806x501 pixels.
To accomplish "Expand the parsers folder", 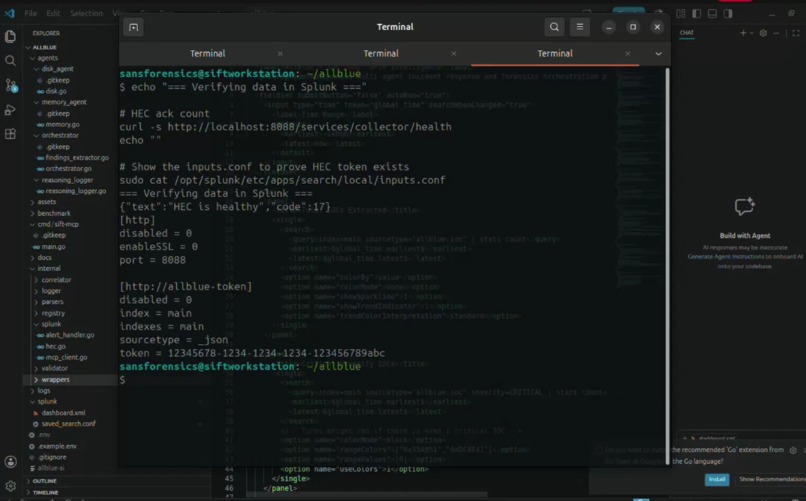I will pos(52,302).
